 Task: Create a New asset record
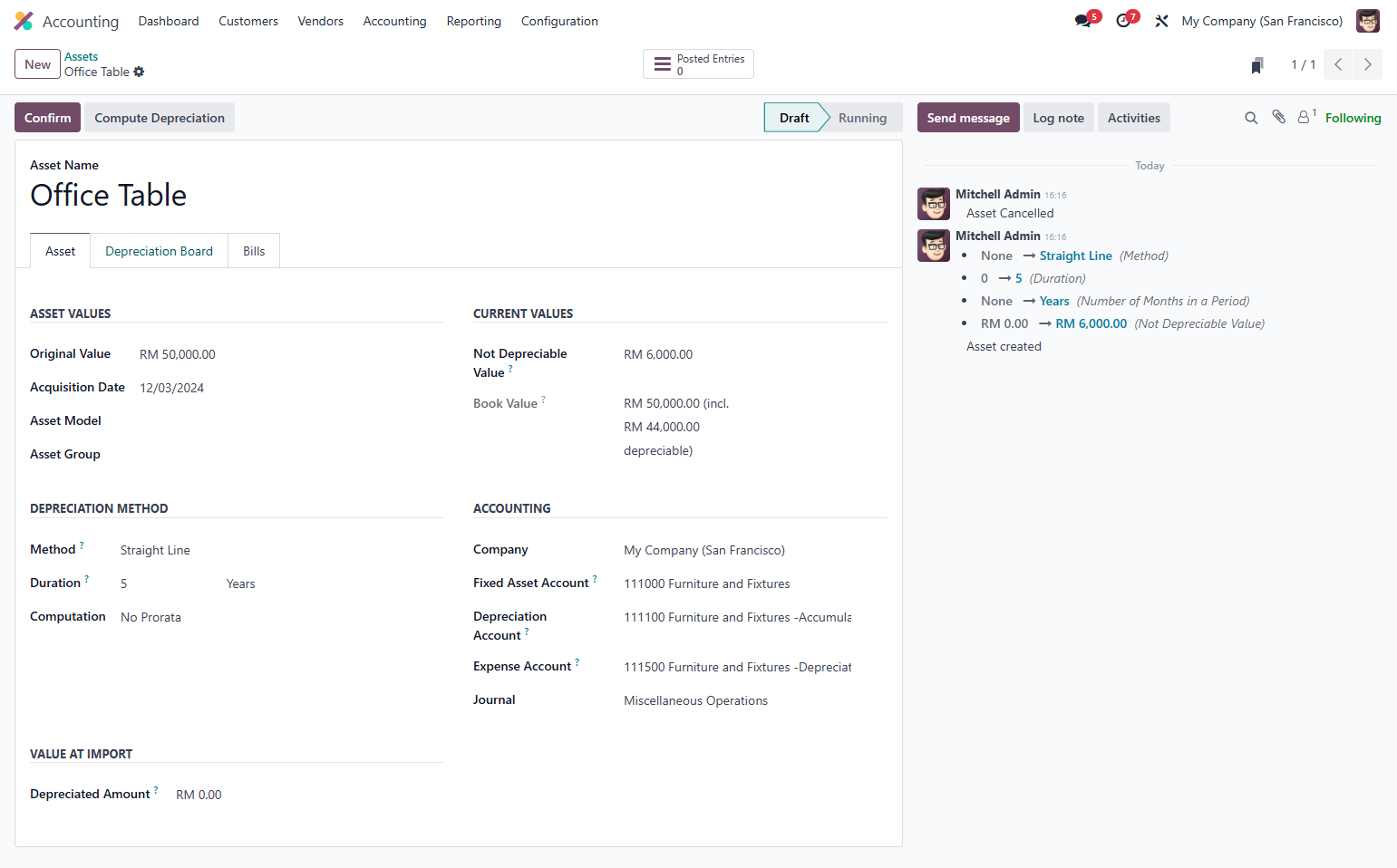[37, 64]
